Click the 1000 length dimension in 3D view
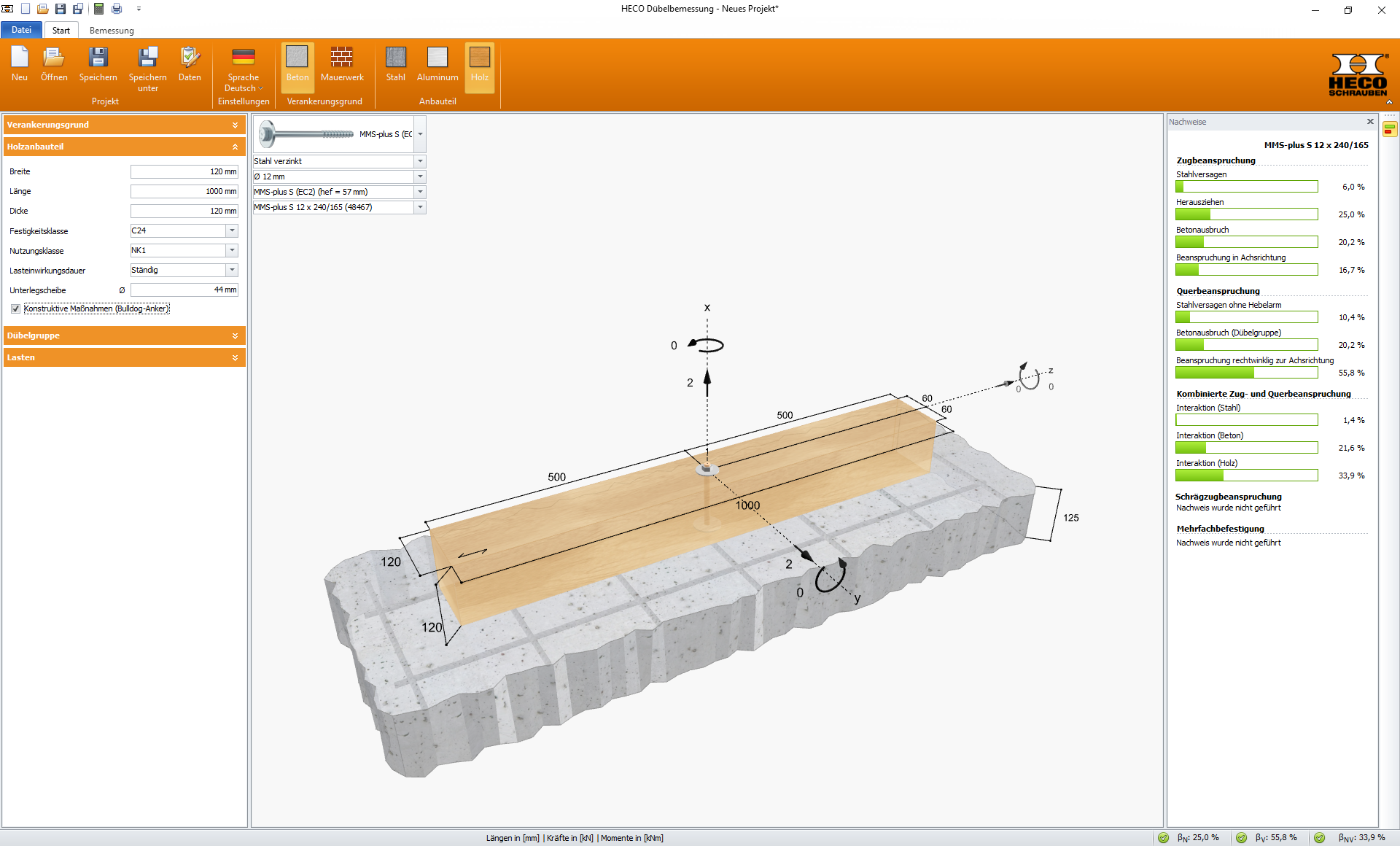Screen dimensions: 1400x846 [747, 505]
